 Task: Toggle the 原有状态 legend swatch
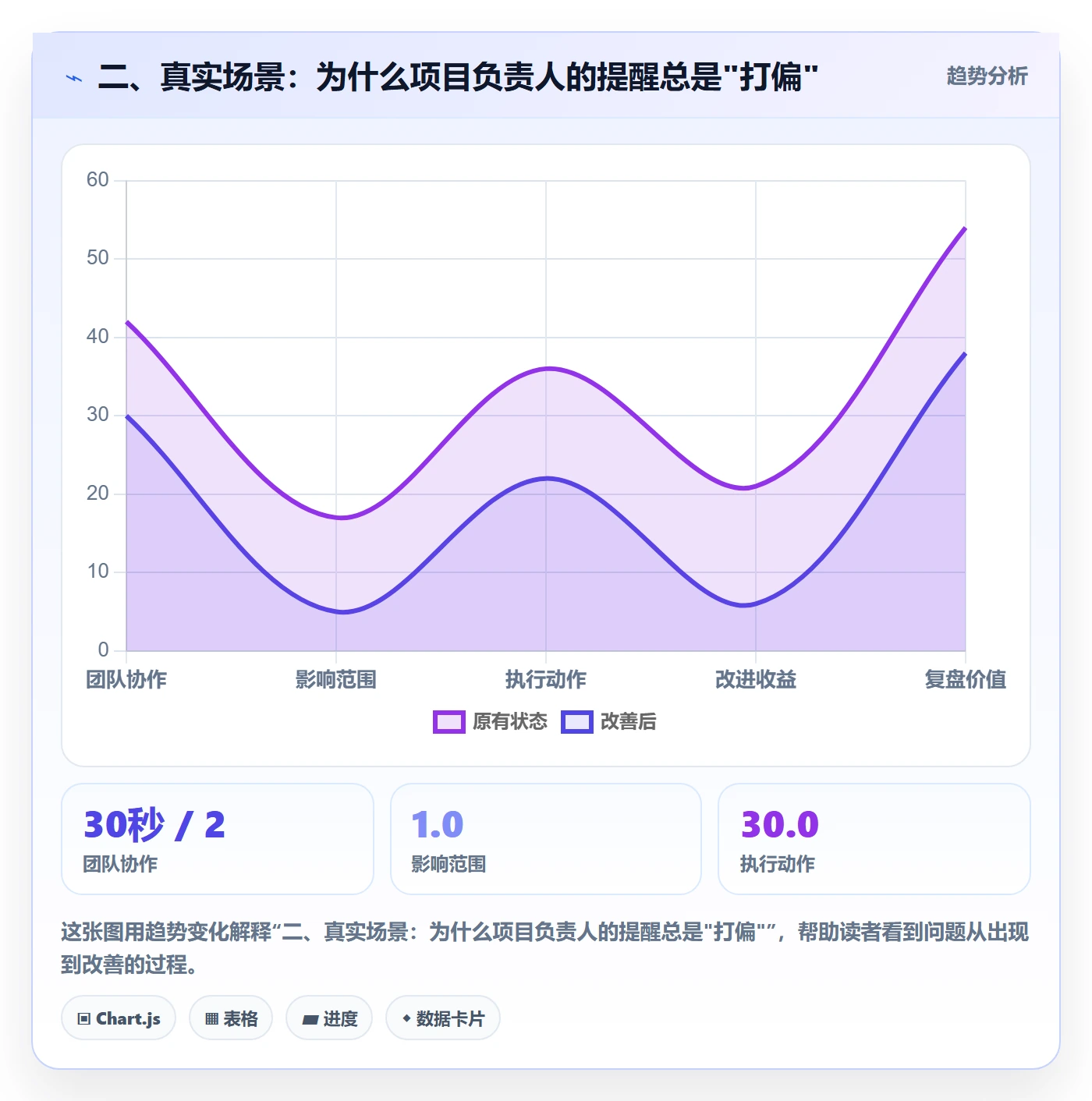tap(449, 722)
